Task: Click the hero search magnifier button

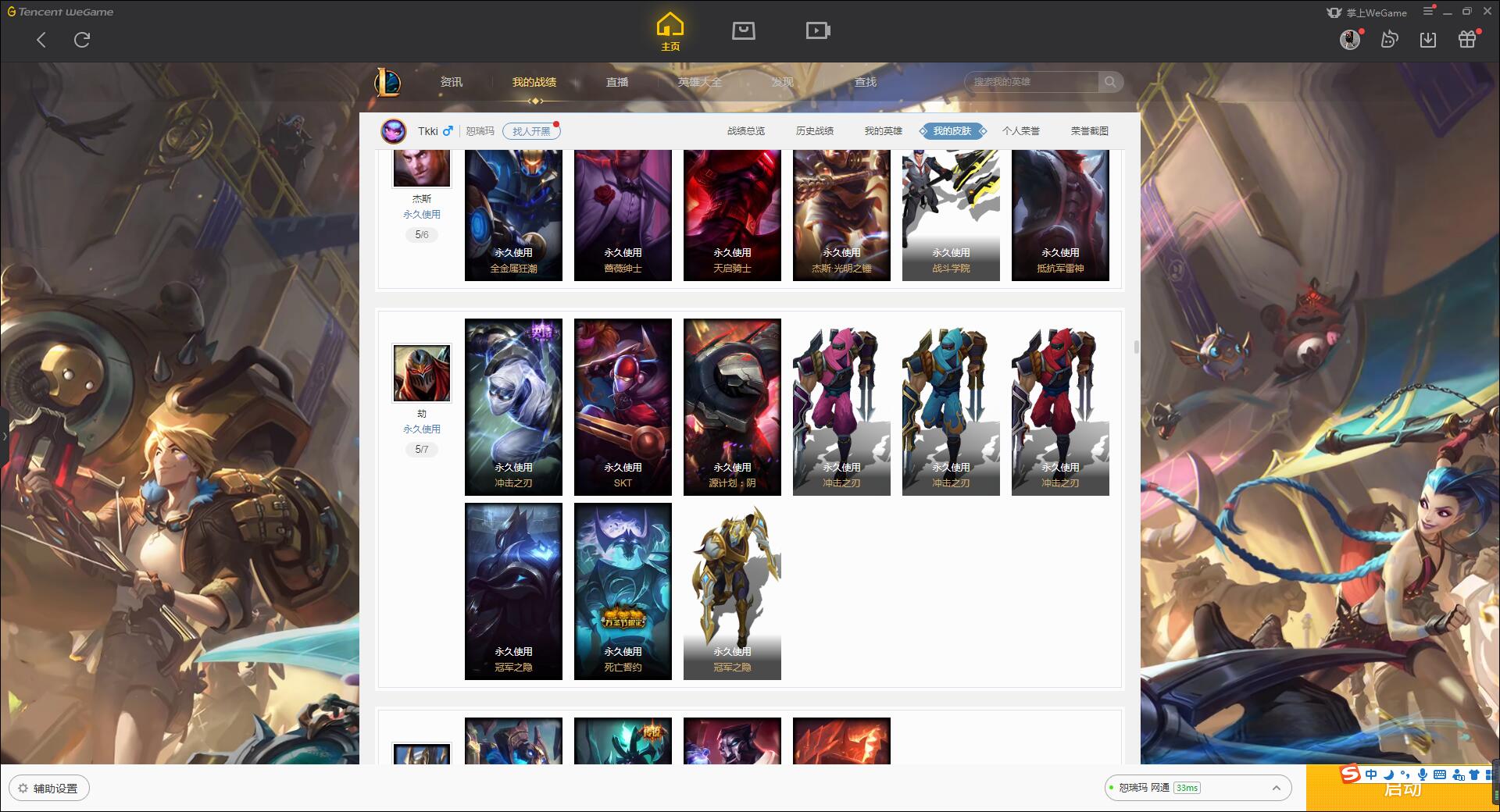Action: coord(1109,81)
